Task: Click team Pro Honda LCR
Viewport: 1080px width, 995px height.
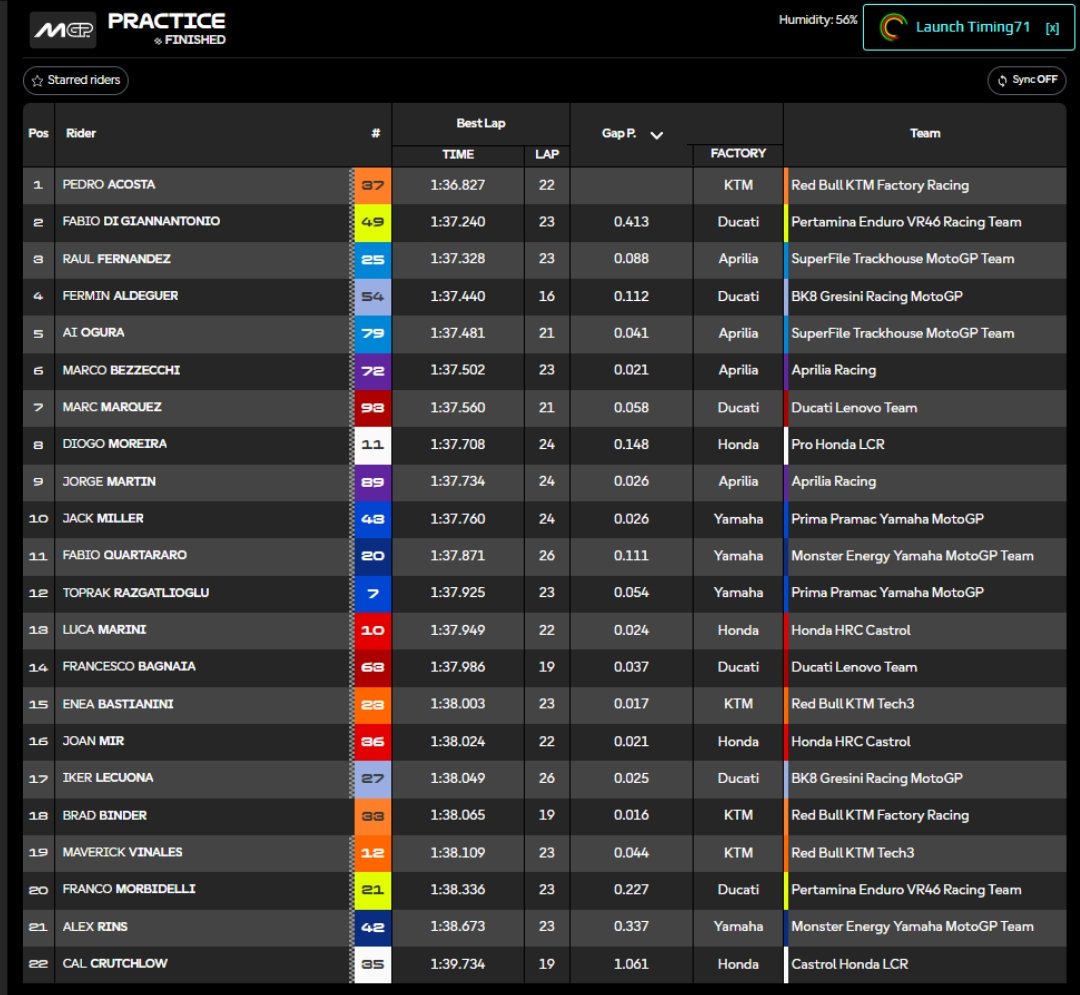Action: pyautogui.click(x=838, y=444)
